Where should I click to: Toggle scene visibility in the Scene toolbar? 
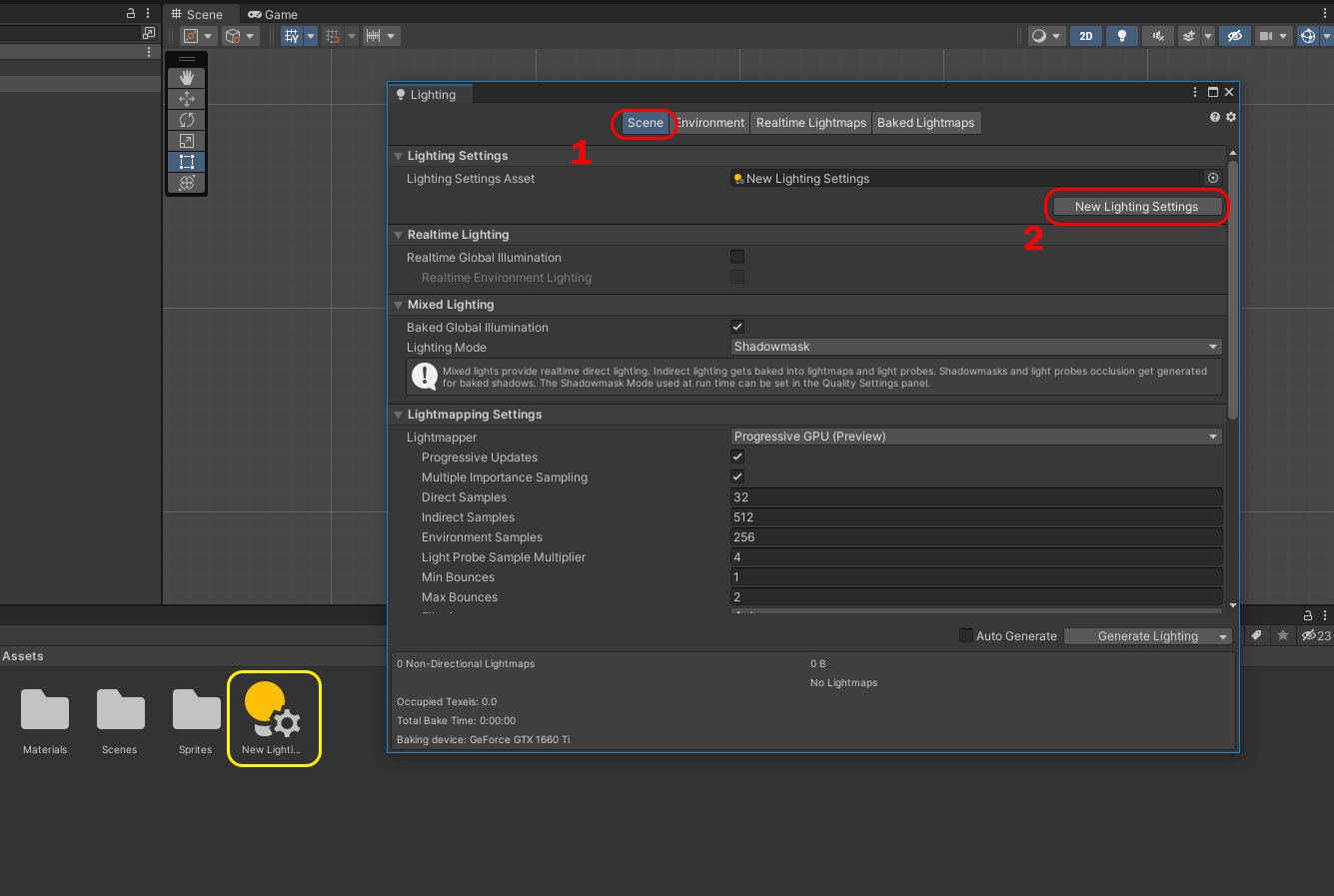pyautogui.click(x=1234, y=35)
